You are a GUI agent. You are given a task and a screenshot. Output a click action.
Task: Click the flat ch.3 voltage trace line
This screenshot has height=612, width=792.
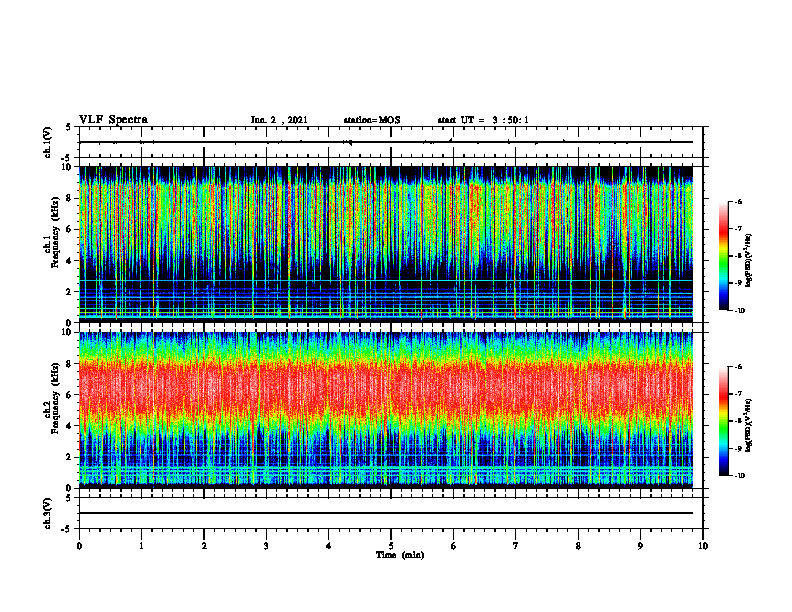(x=386, y=513)
